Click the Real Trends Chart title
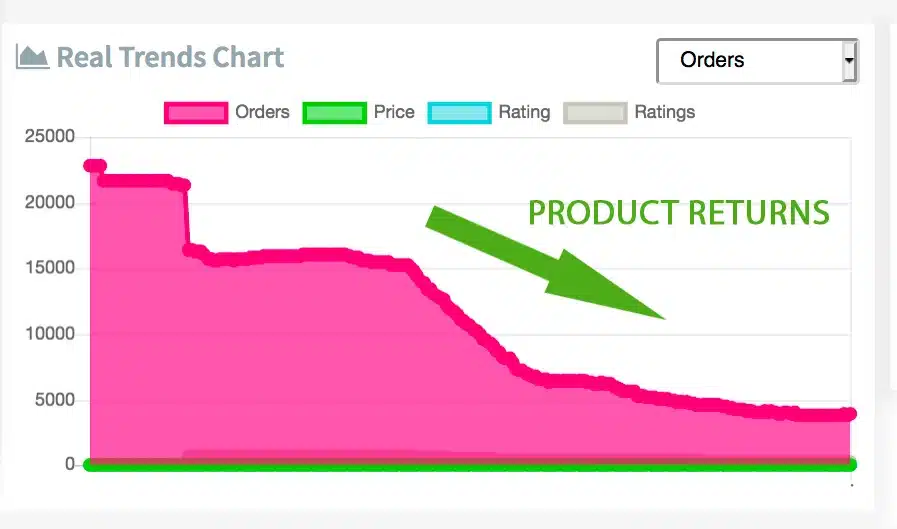Screen dimensions: 897x529 170,57
